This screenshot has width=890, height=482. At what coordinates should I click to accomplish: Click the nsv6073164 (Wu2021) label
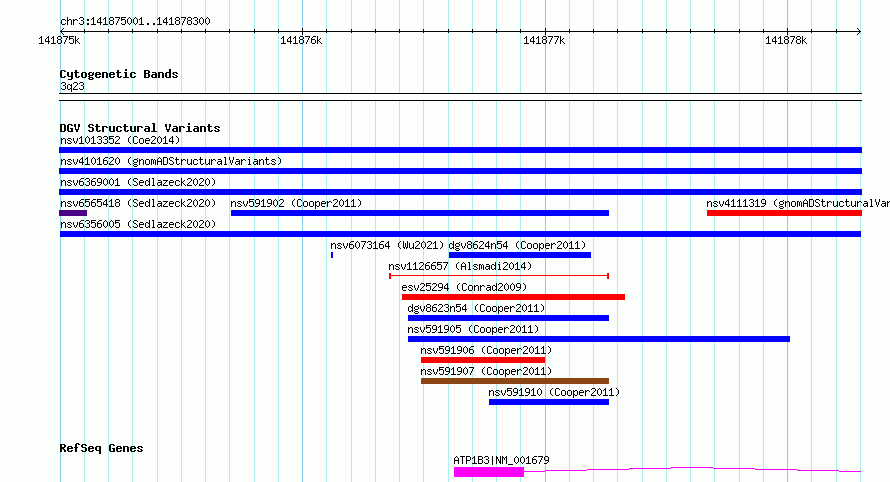(x=387, y=245)
